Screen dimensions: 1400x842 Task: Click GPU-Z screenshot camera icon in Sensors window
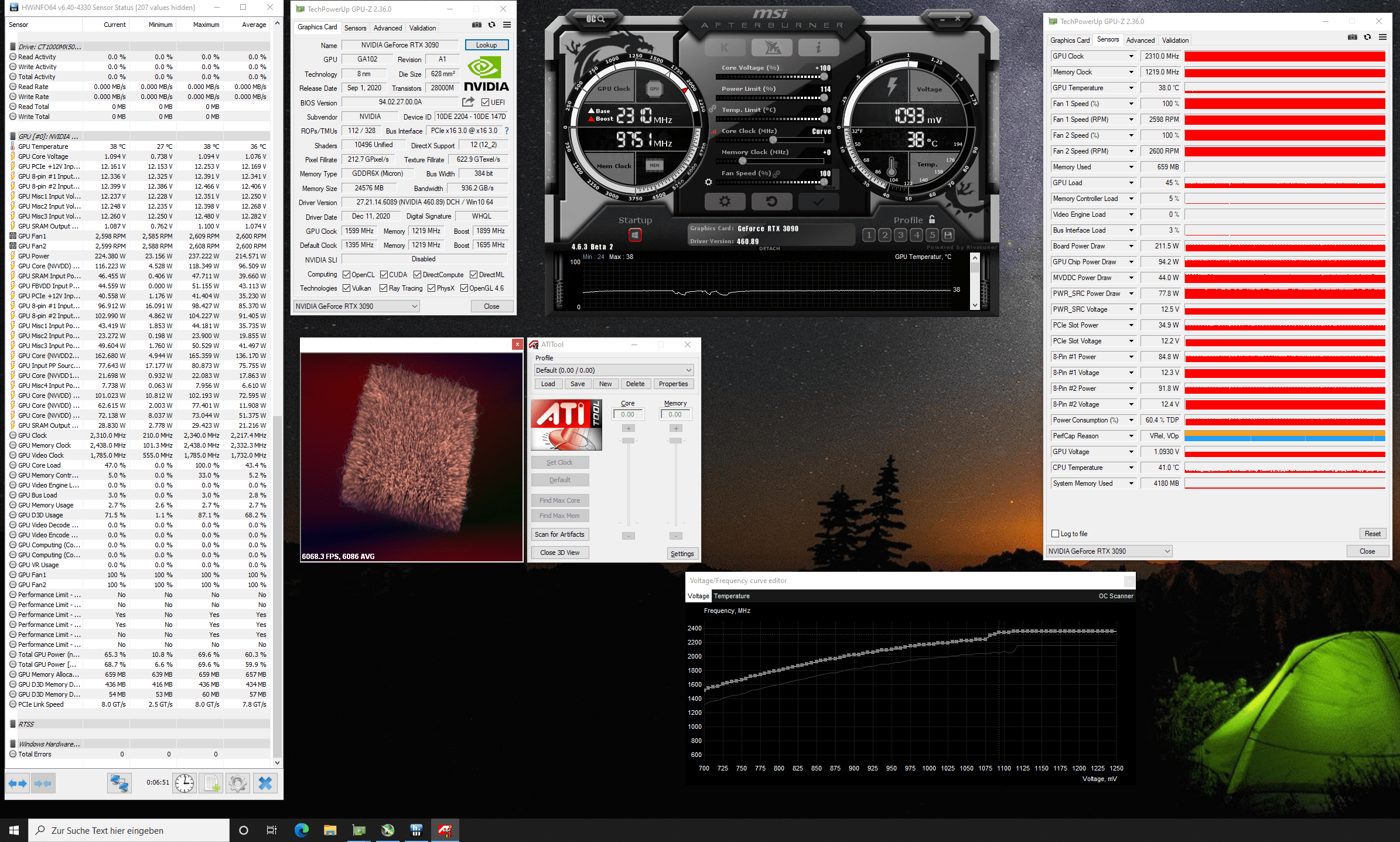tap(1352, 37)
